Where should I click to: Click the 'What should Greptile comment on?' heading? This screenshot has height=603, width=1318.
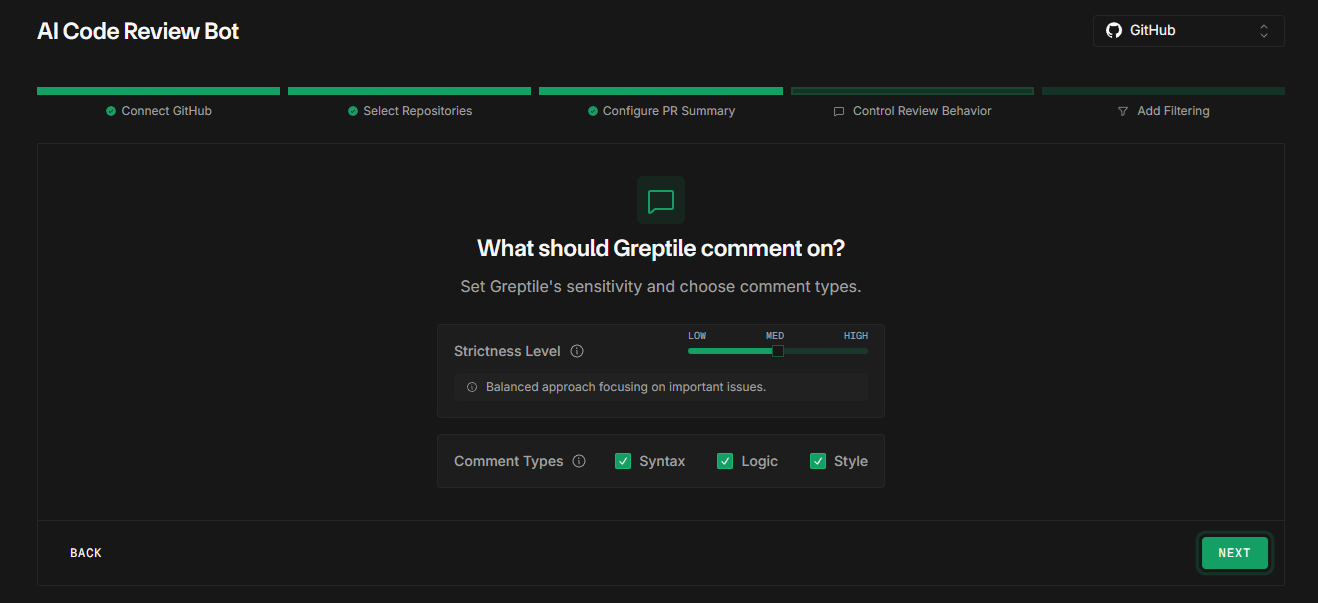(661, 248)
